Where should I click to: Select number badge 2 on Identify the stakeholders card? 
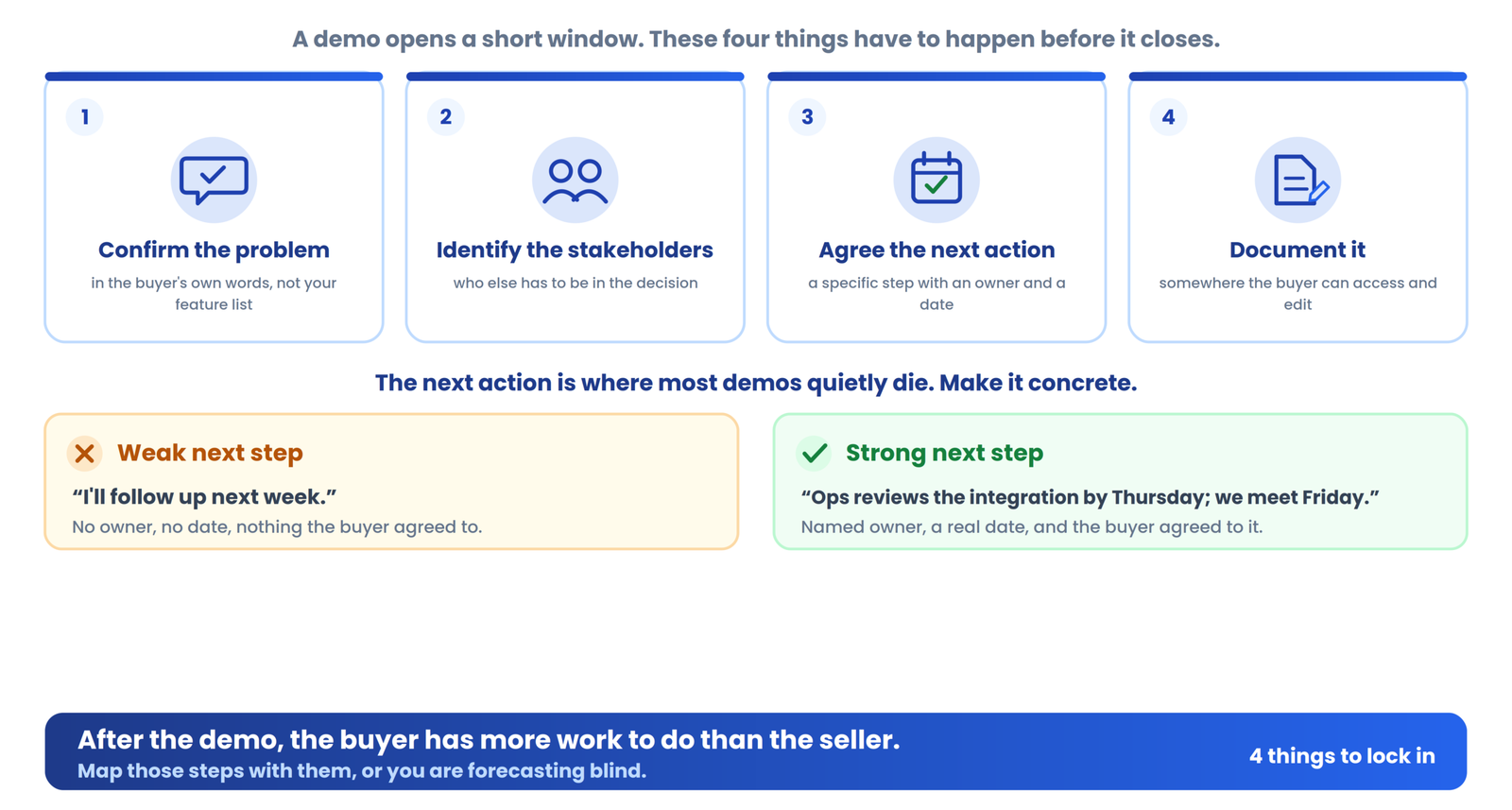[446, 117]
